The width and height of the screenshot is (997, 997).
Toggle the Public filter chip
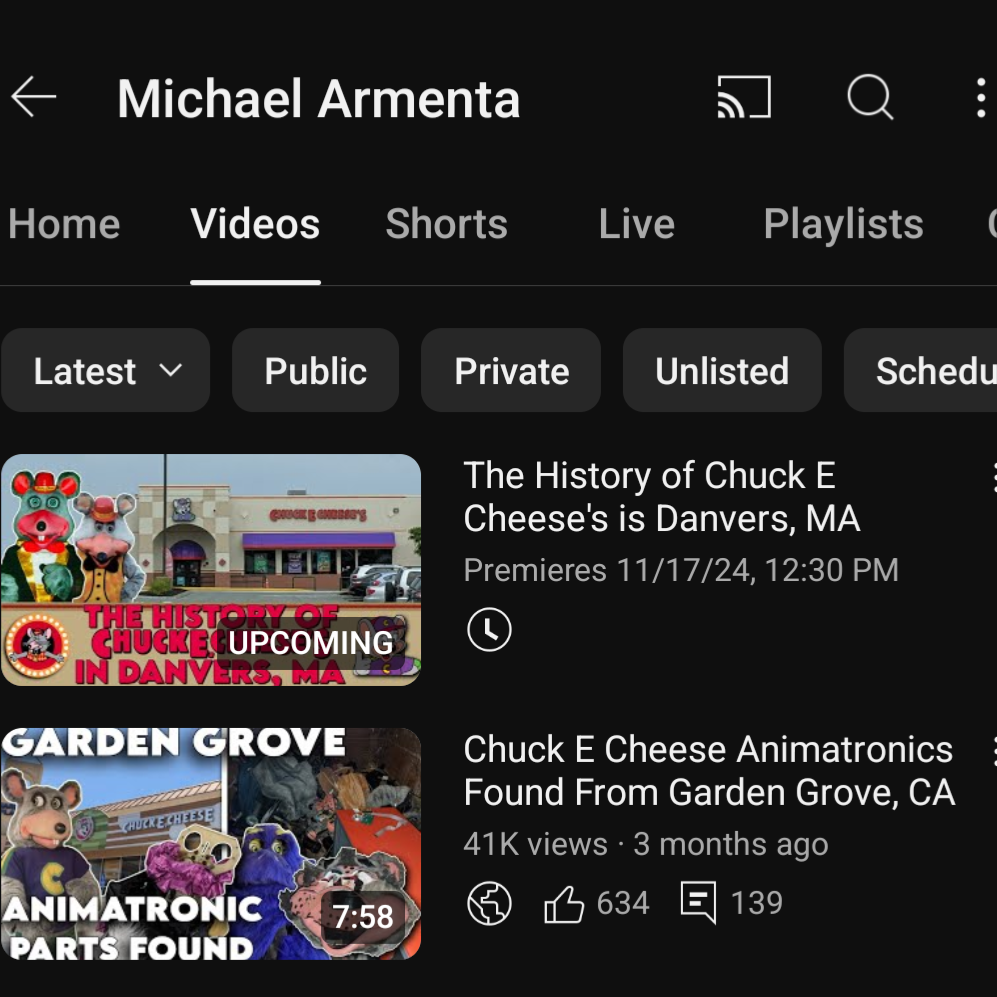pyautogui.click(x=315, y=371)
